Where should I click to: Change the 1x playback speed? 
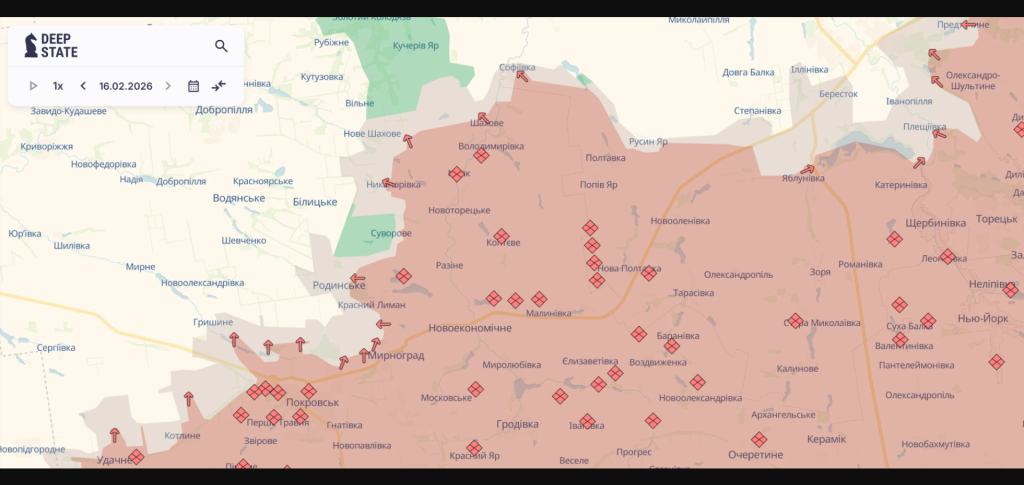(58, 86)
